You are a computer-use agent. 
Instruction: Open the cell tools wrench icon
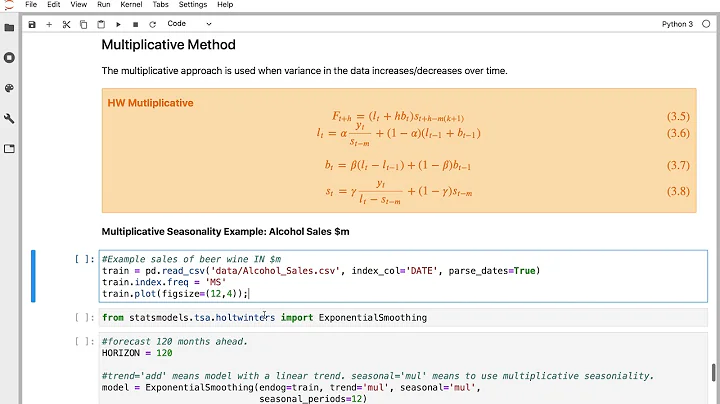coord(9,118)
